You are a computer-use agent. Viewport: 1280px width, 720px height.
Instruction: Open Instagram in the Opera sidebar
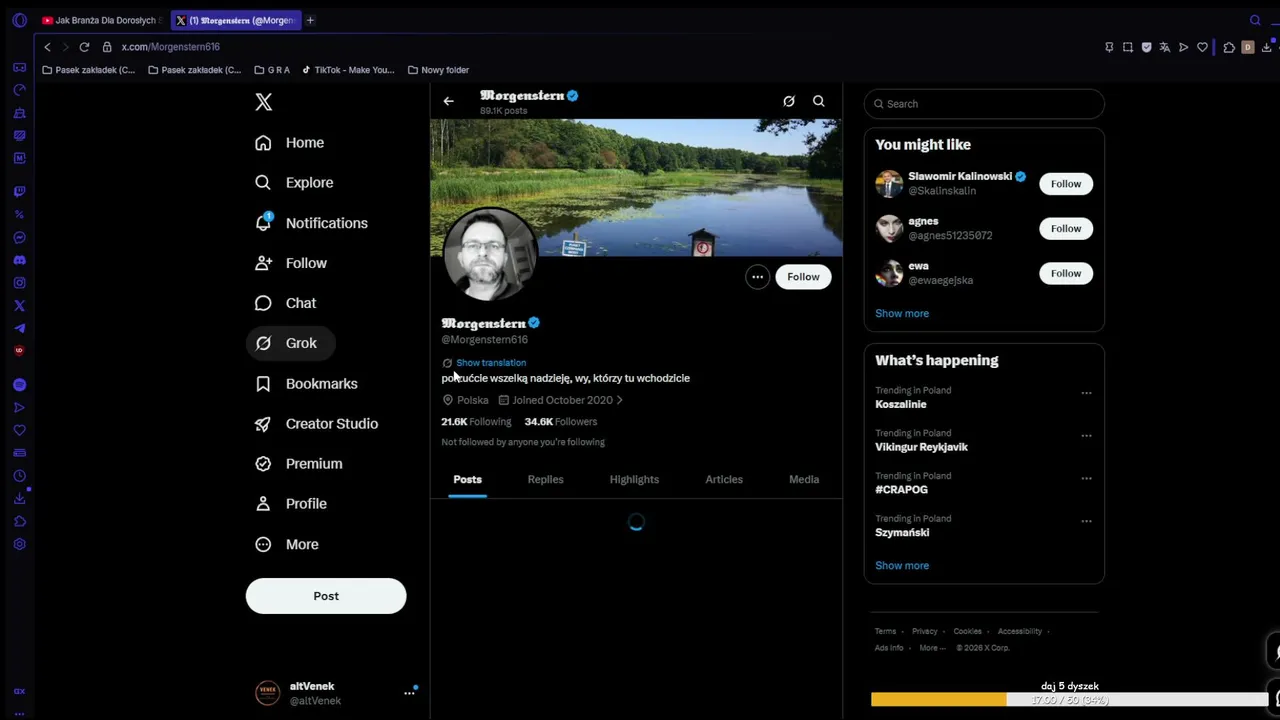(19, 283)
